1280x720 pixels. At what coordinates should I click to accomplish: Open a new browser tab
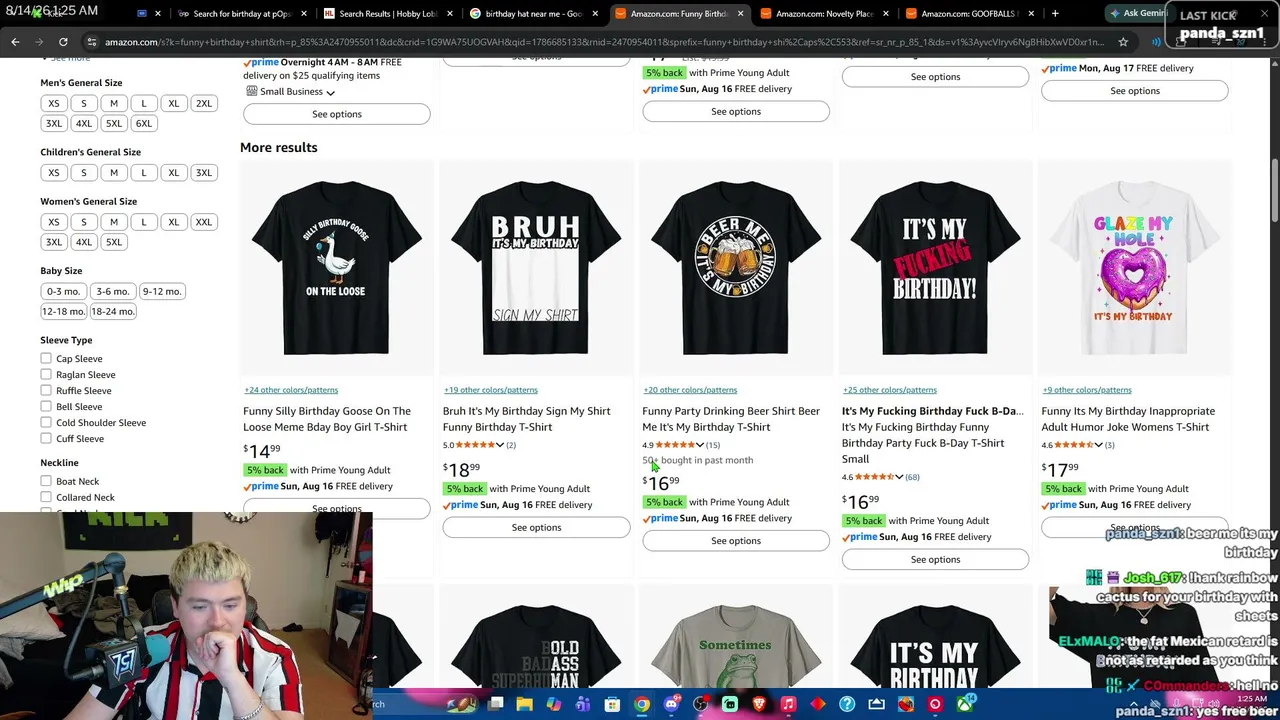1055,14
